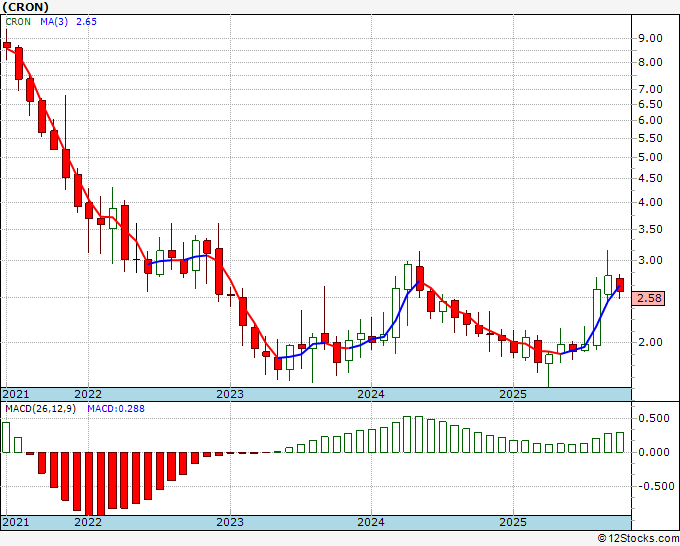Select the 4.50 price axis label
Viewport: 680px width, 546px height.
(x=650, y=178)
